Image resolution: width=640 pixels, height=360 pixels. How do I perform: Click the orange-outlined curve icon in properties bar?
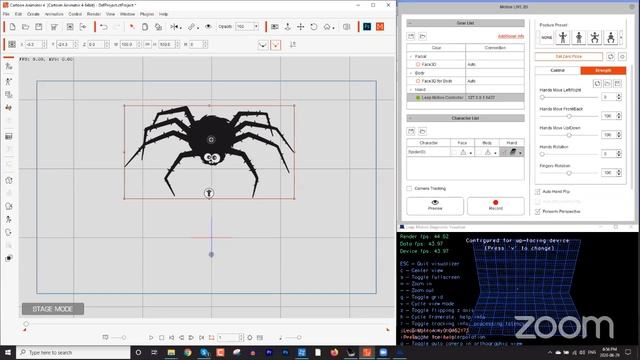coord(276,44)
